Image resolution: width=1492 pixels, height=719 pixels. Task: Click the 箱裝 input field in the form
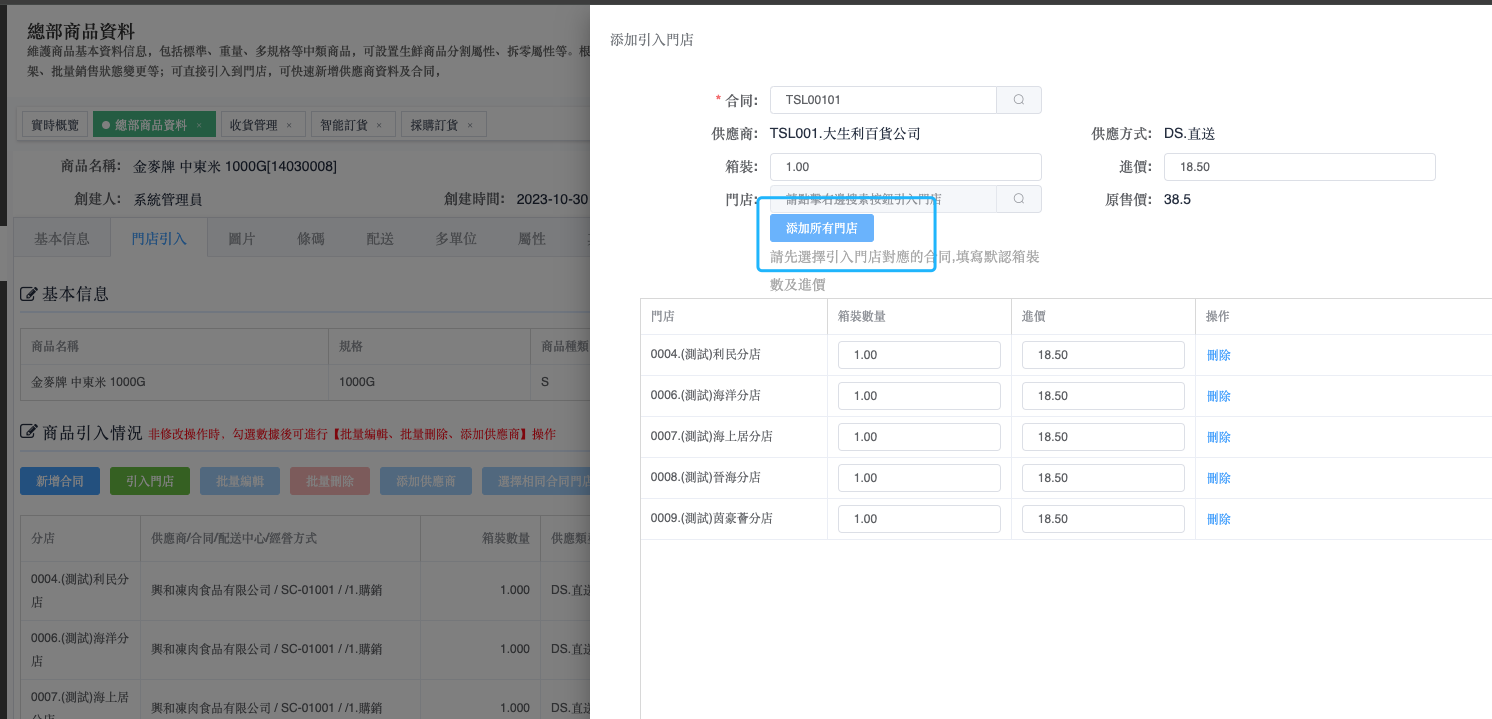coord(905,167)
